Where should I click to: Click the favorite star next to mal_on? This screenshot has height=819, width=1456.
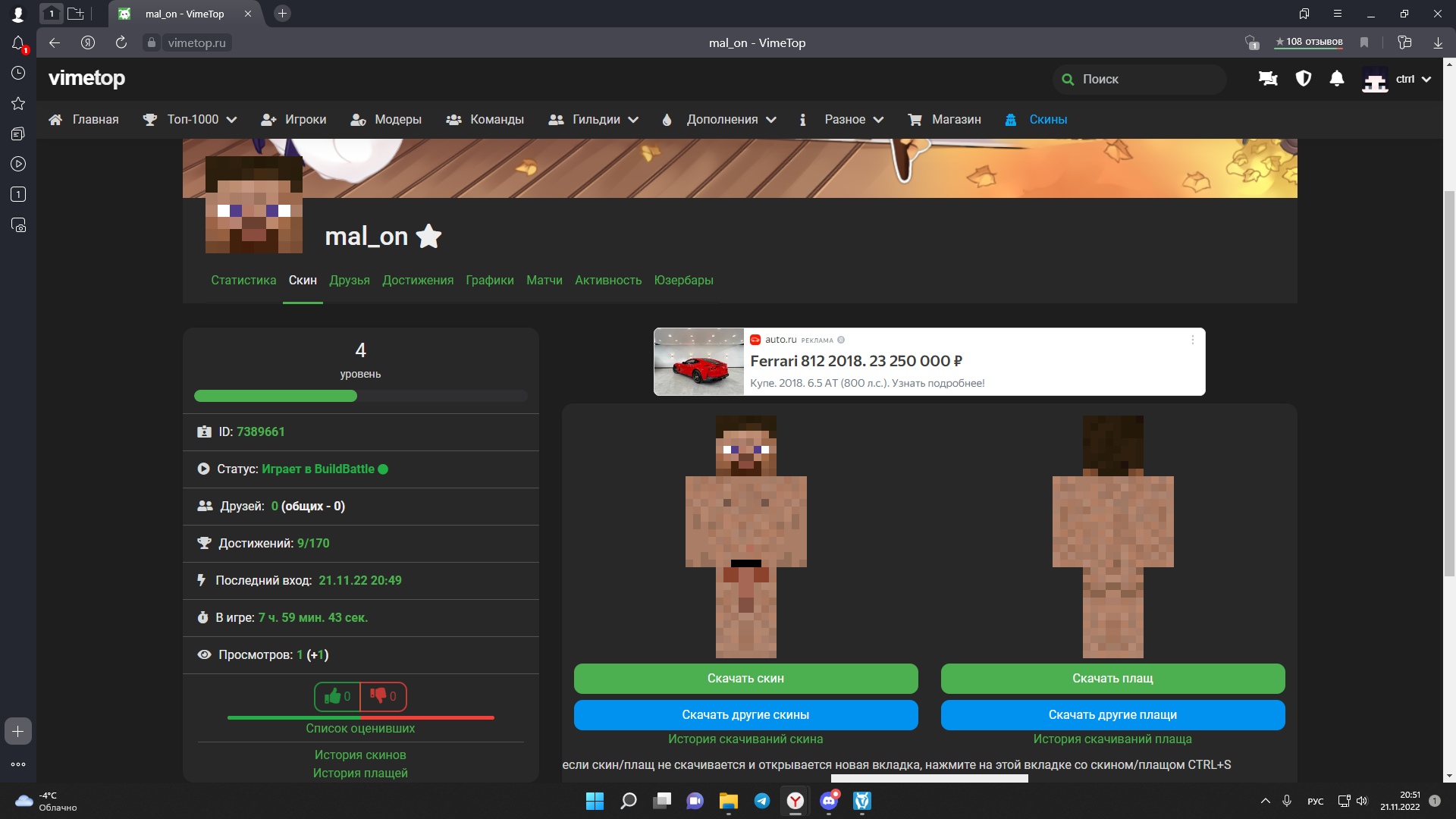click(x=428, y=237)
